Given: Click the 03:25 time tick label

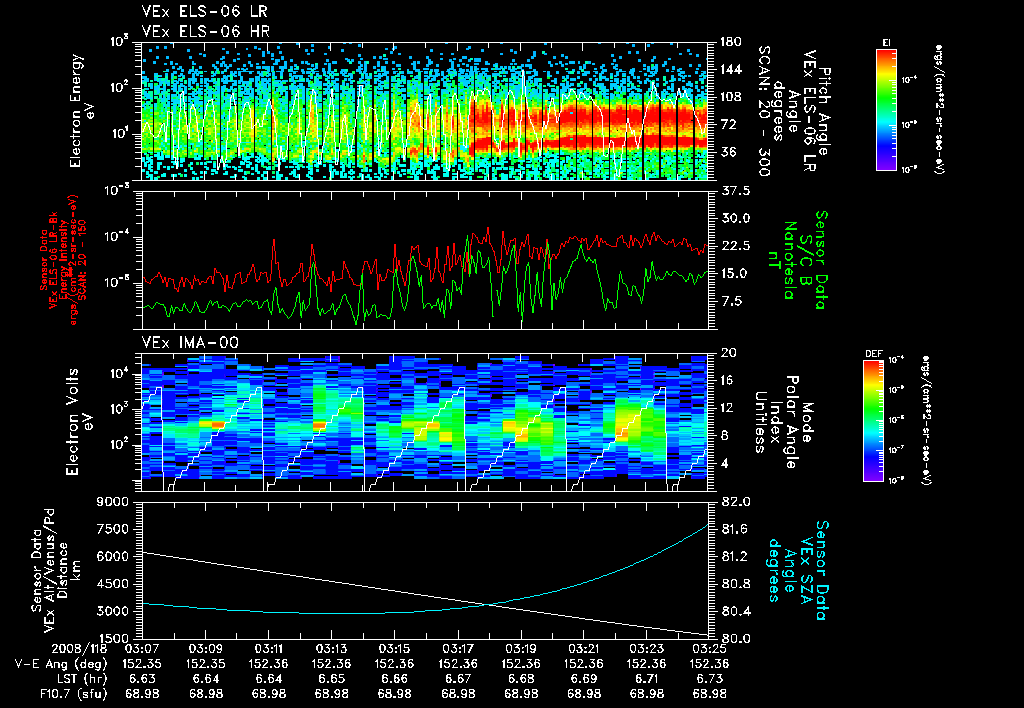Looking at the screenshot, I should coord(710,649).
